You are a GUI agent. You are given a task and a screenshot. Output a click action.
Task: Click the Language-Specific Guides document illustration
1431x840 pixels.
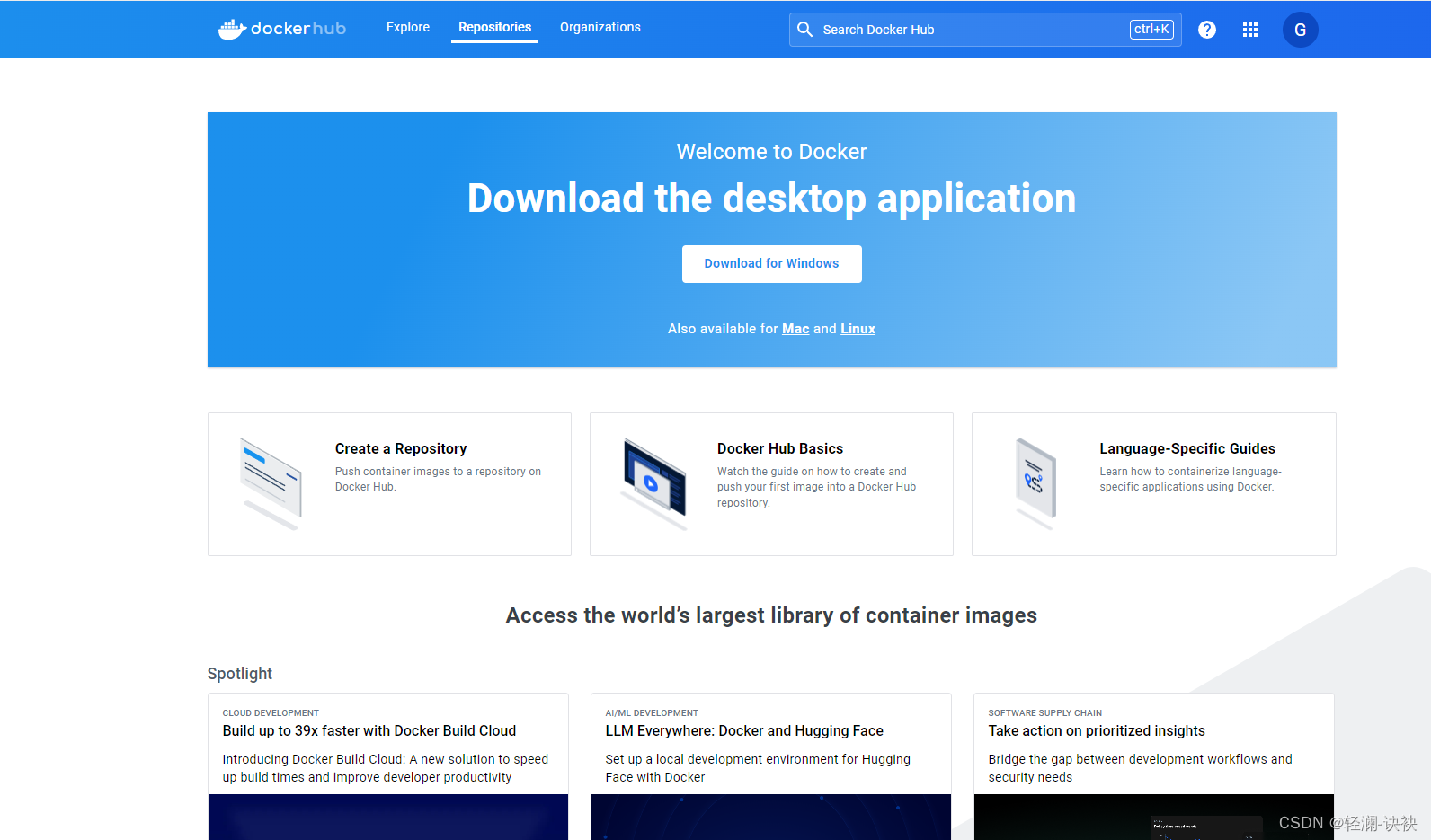click(1036, 483)
